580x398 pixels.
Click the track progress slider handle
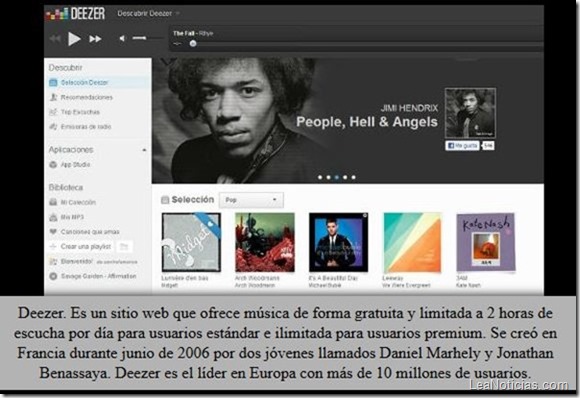[193, 44]
